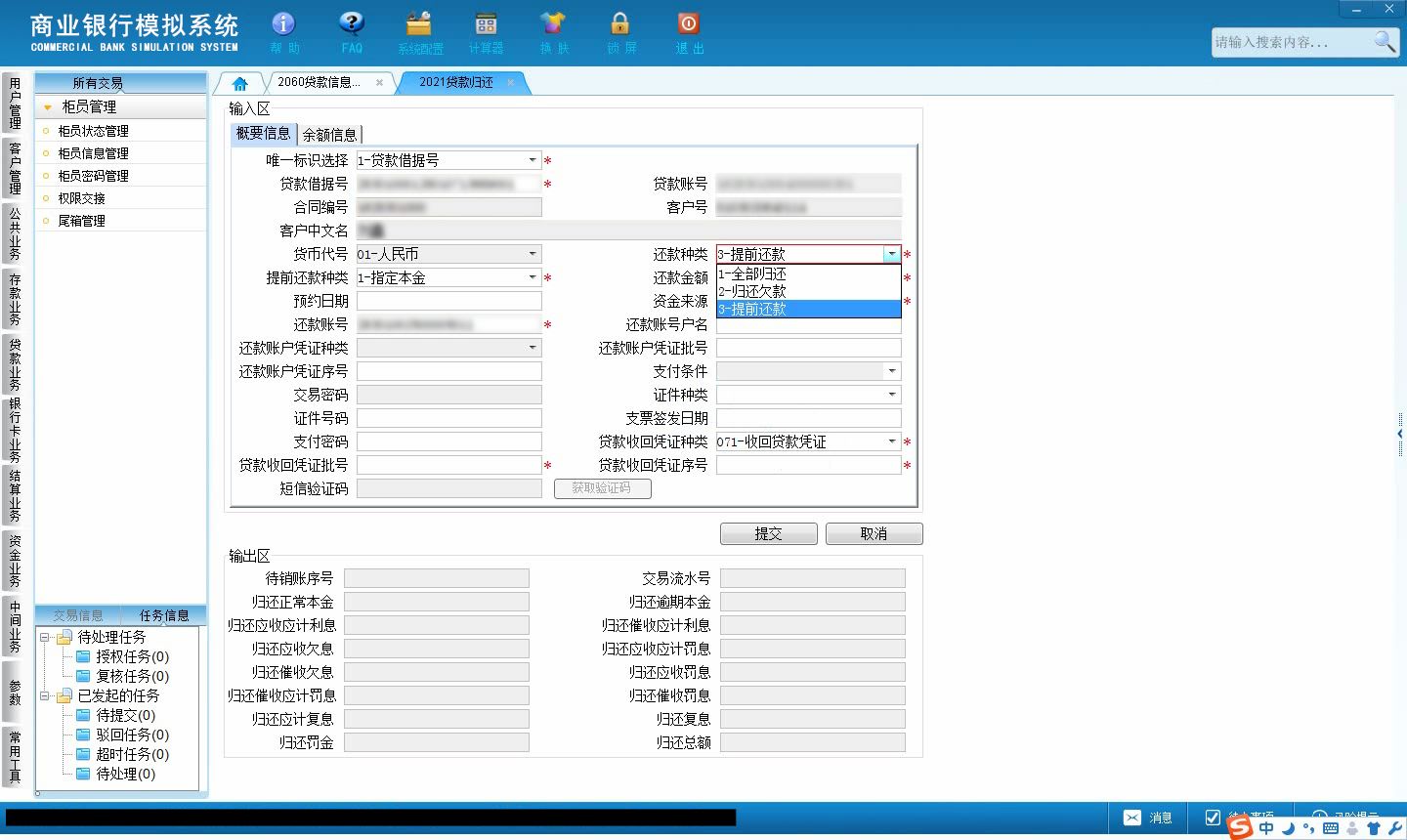Screen dimensions: 1407x840
Task: Click the 提交 submit button
Action: (x=769, y=534)
